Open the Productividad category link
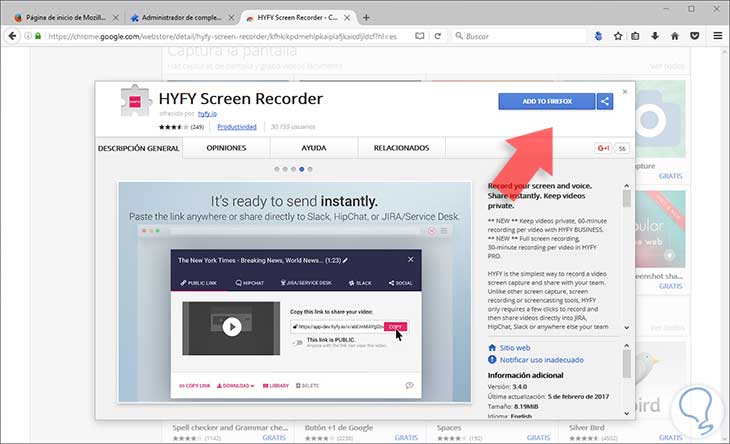The image size is (730, 444). tap(237, 127)
